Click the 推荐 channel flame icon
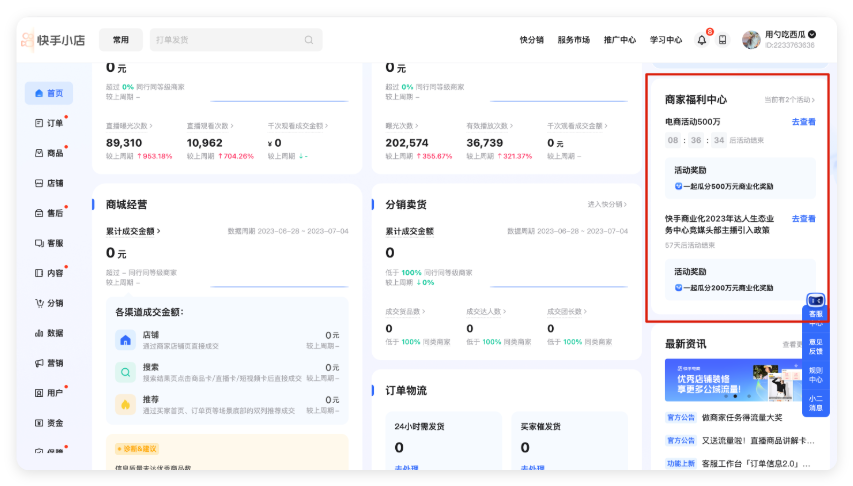 (x=125, y=404)
